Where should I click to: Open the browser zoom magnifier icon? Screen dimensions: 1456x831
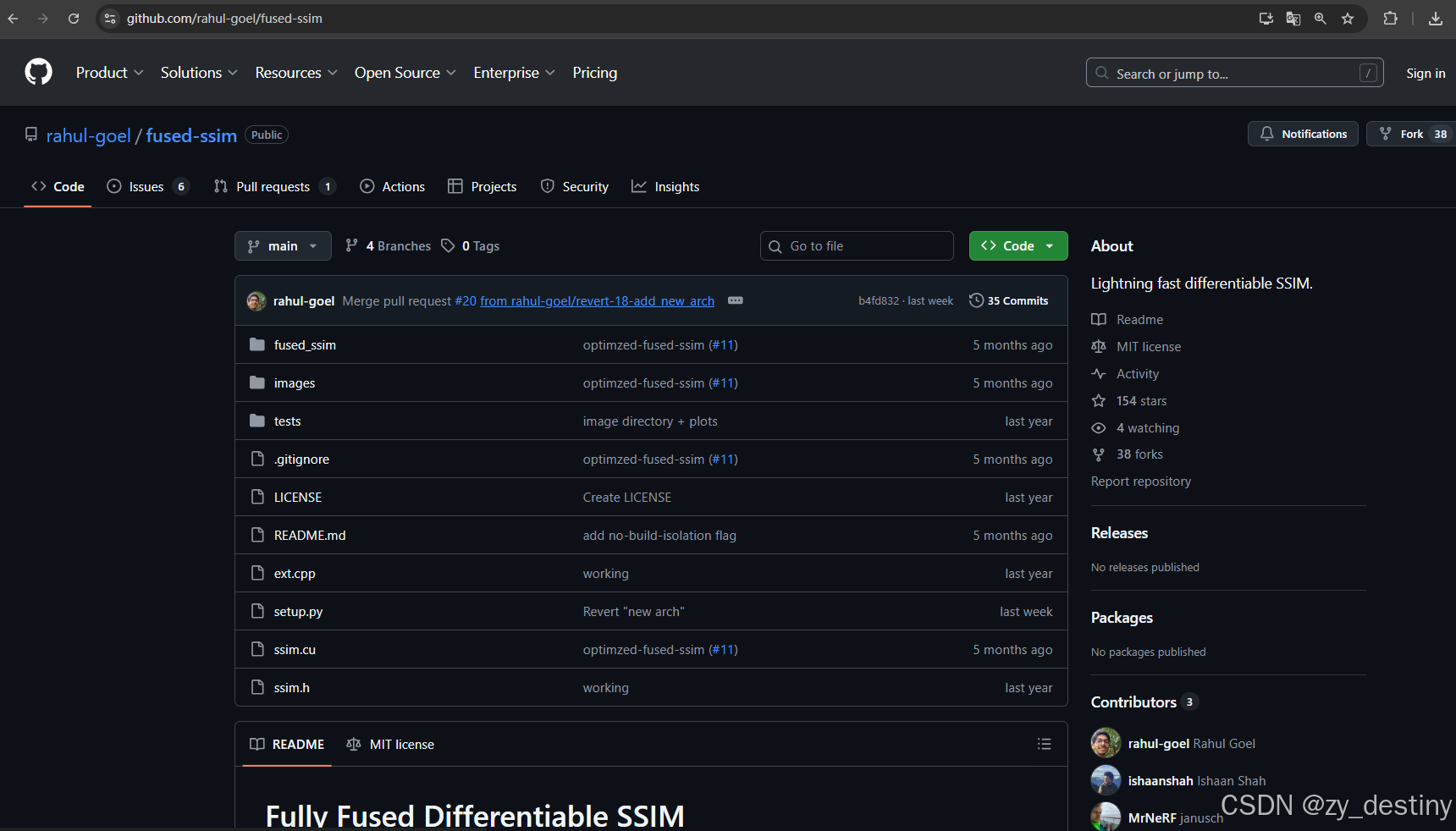click(1321, 18)
